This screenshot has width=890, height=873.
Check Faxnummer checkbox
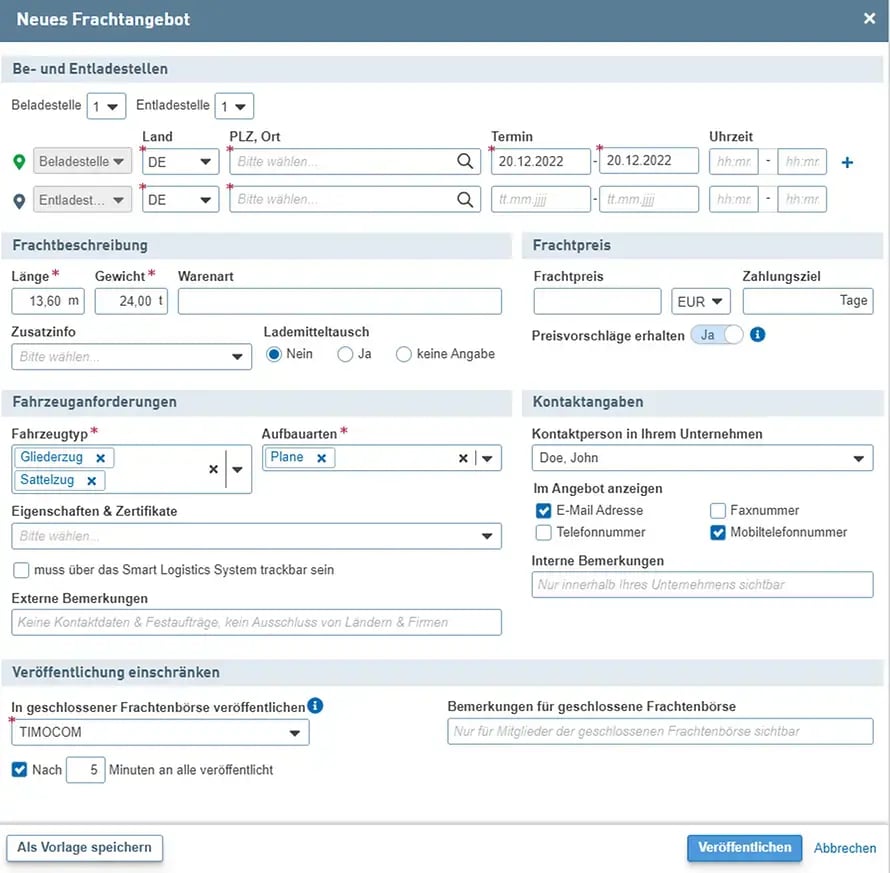coord(717,511)
